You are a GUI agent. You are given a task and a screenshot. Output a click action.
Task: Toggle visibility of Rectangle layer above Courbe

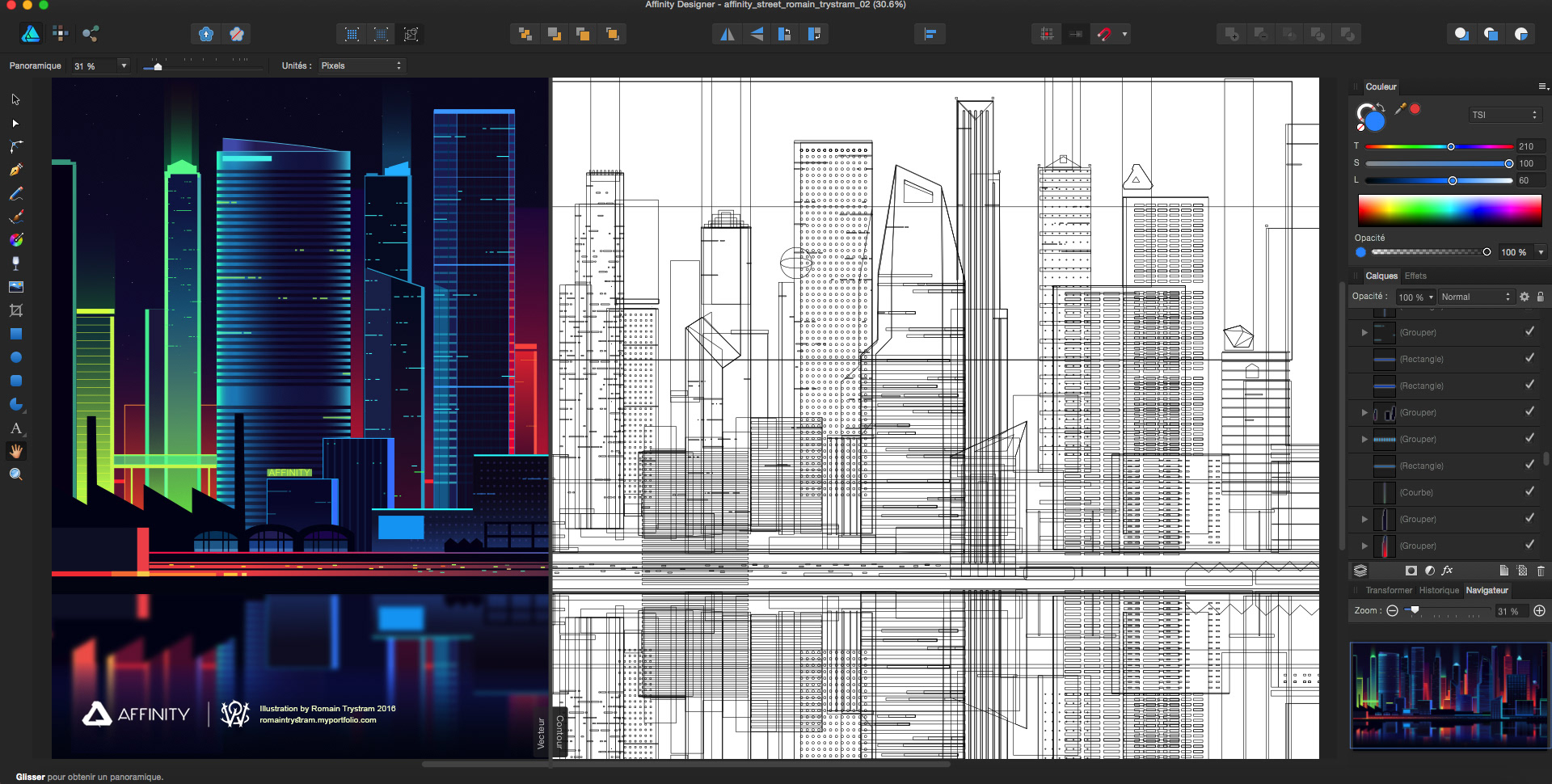coord(1529,465)
